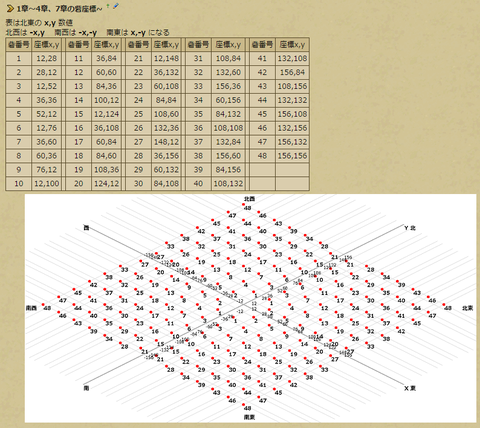Select the coordinate cell 100,12

point(106,100)
